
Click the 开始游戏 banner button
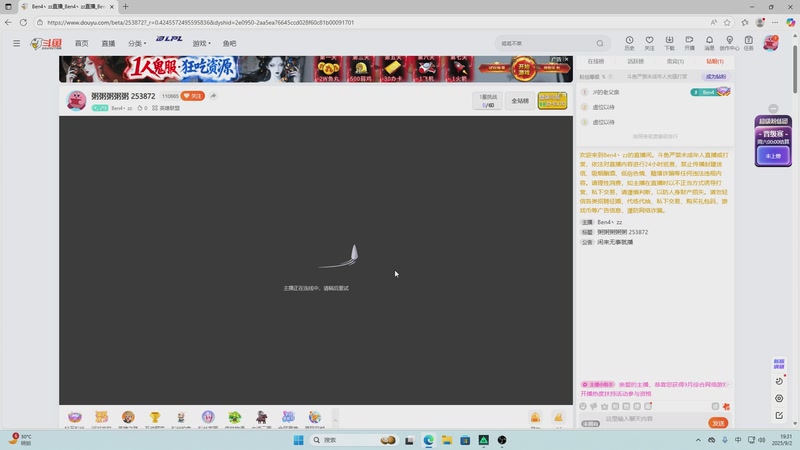coord(524,69)
